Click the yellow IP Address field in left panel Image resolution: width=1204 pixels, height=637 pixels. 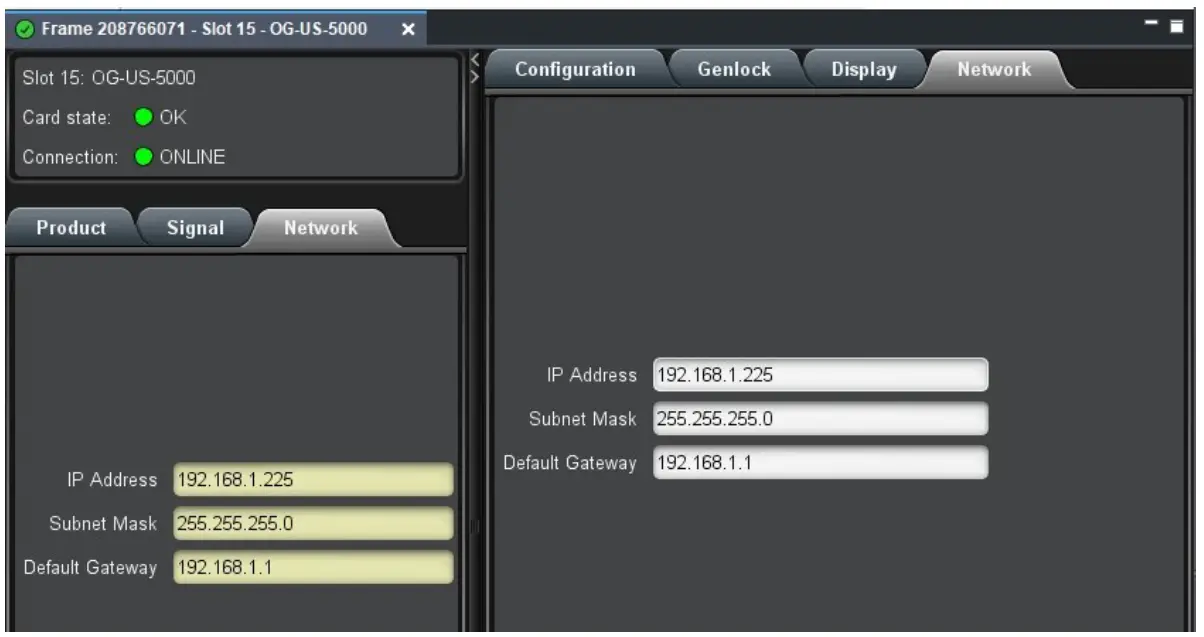(313, 480)
